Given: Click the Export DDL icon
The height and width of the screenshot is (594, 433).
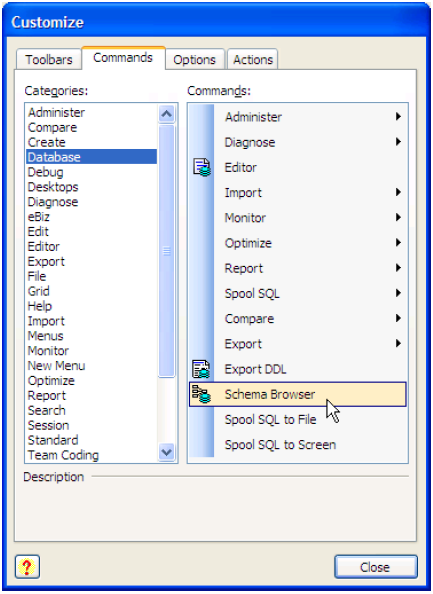Looking at the screenshot, I should click(201, 369).
